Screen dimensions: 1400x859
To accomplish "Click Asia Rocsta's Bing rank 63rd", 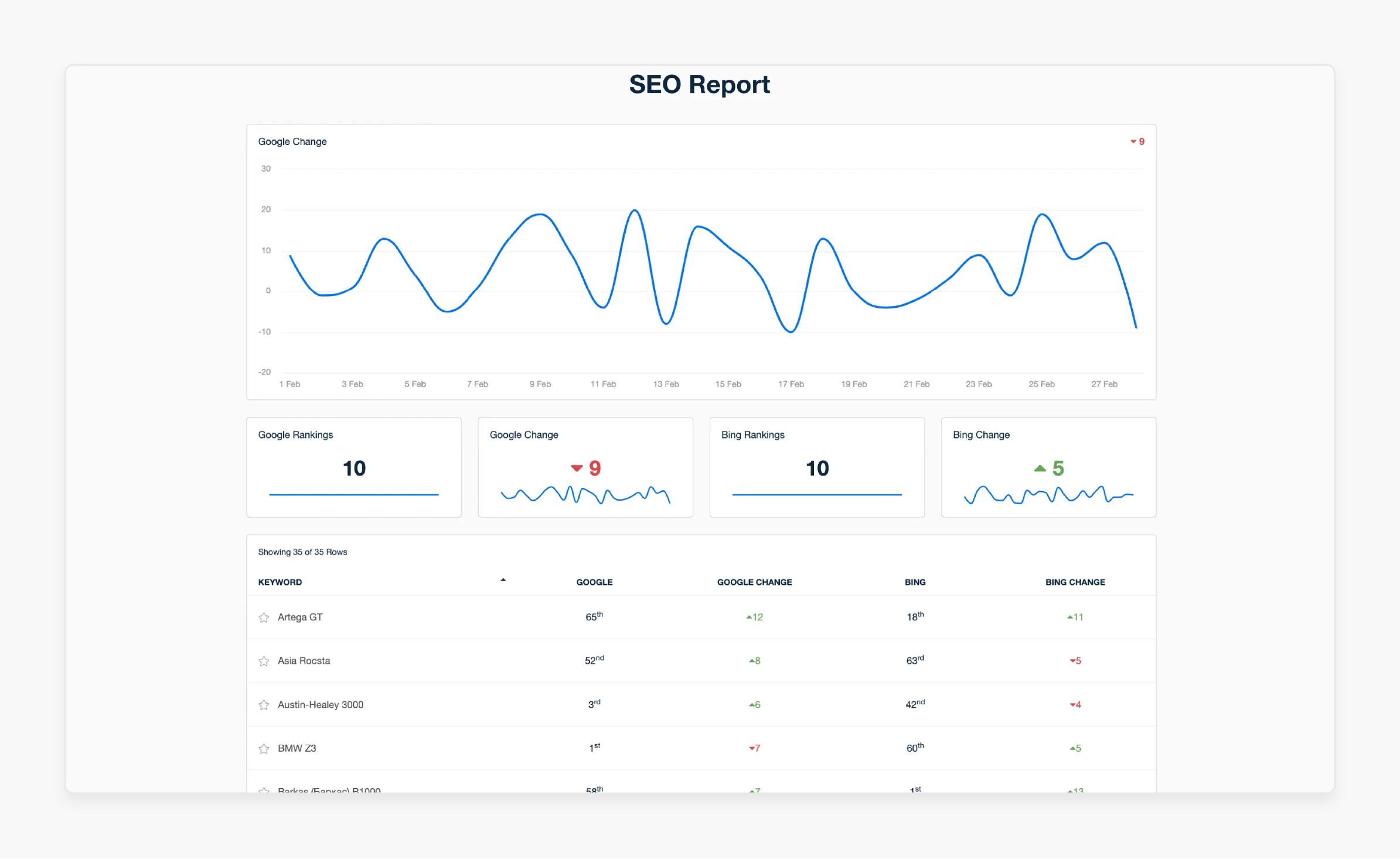I will (915, 660).
